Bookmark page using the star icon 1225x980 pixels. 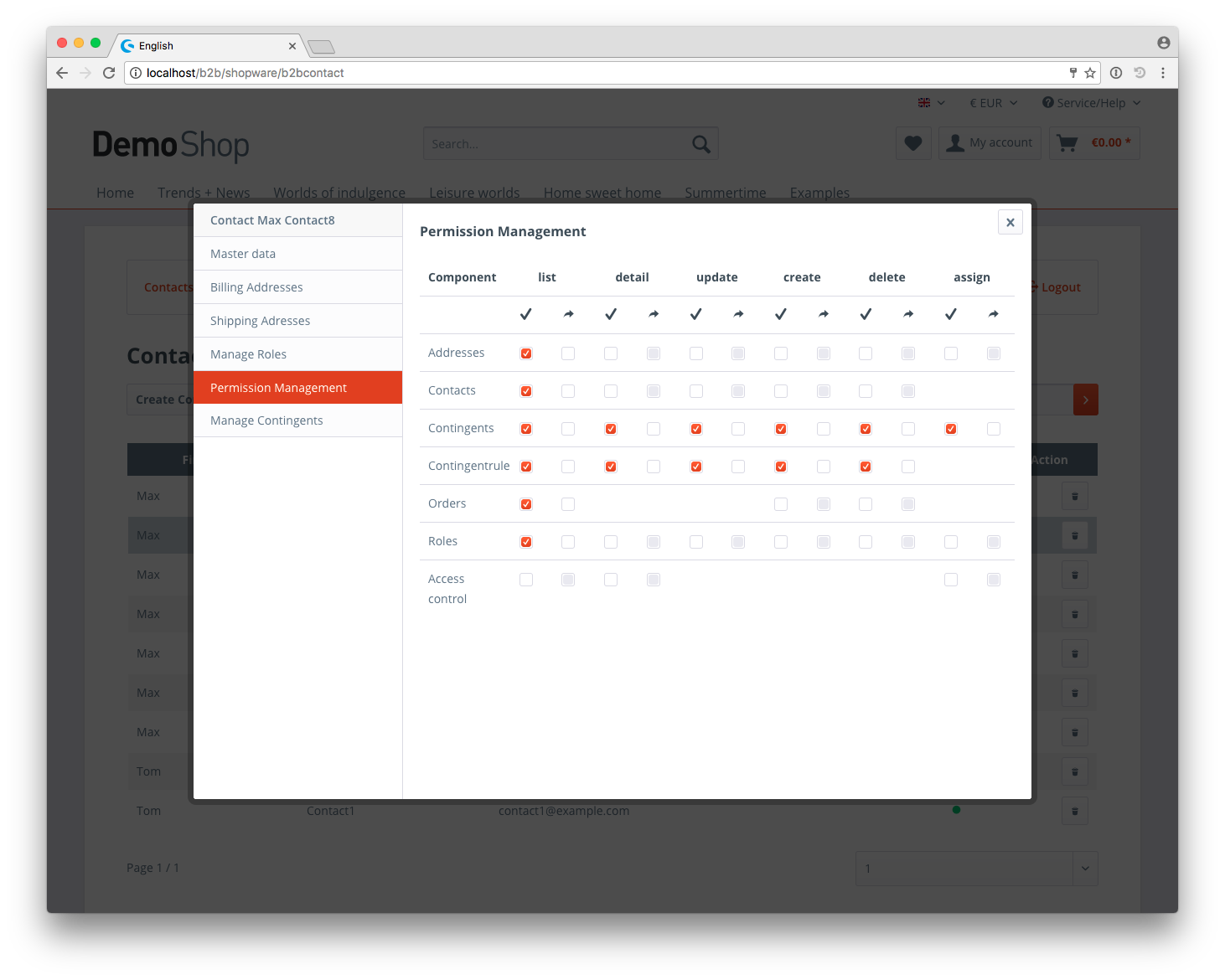[1090, 73]
